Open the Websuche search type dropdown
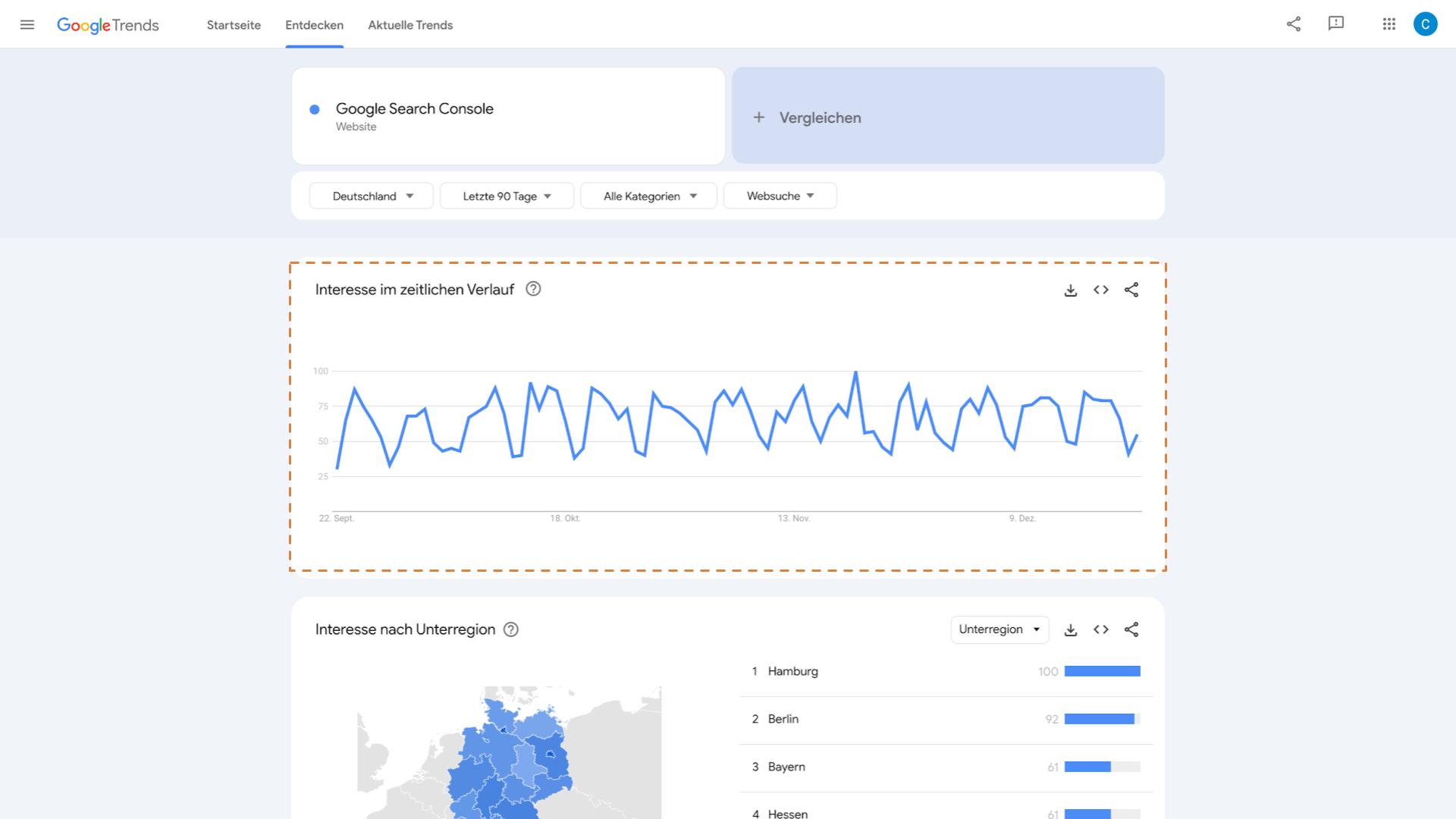Screen dimensions: 1456x819 click(780, 196)
